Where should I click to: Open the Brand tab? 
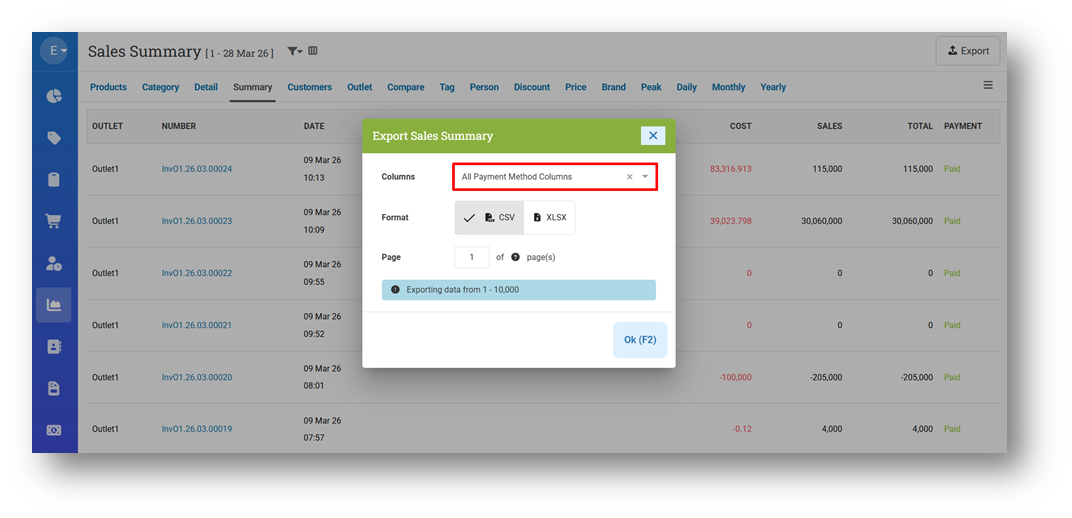click(614, 87)
